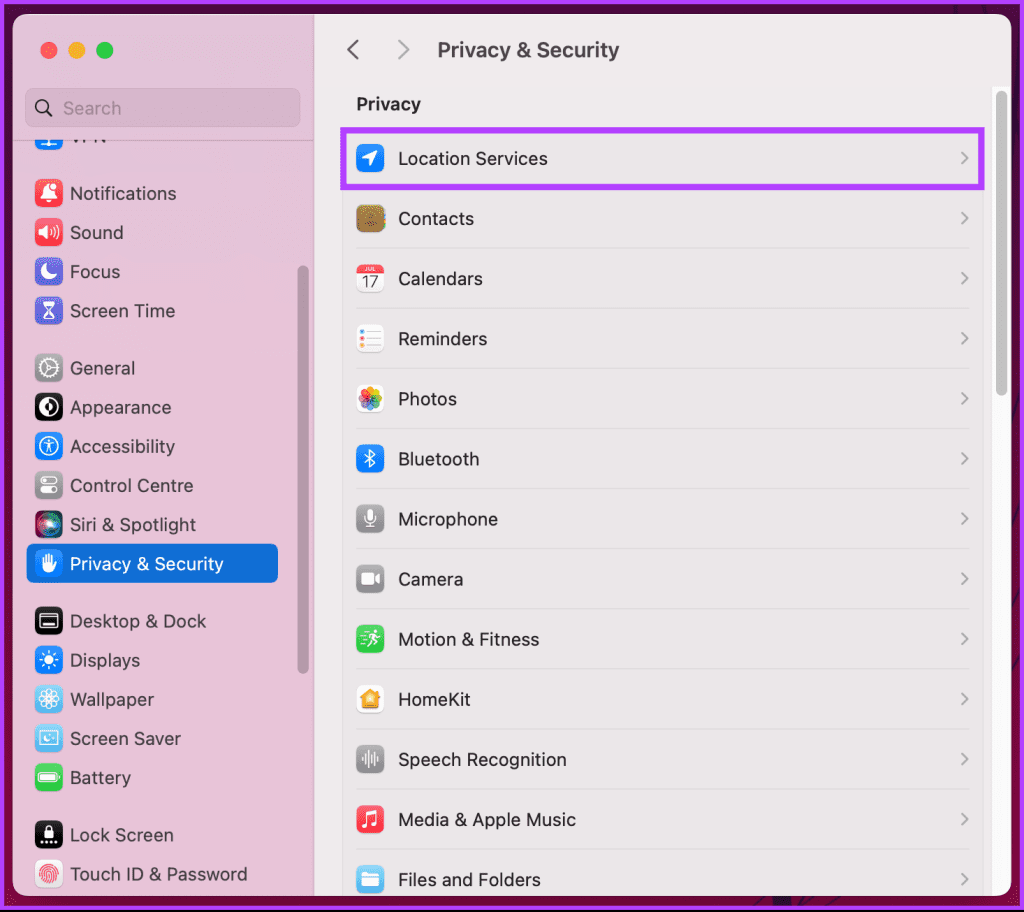Click the Motion & Fitness runner icon

click(370, 639)
